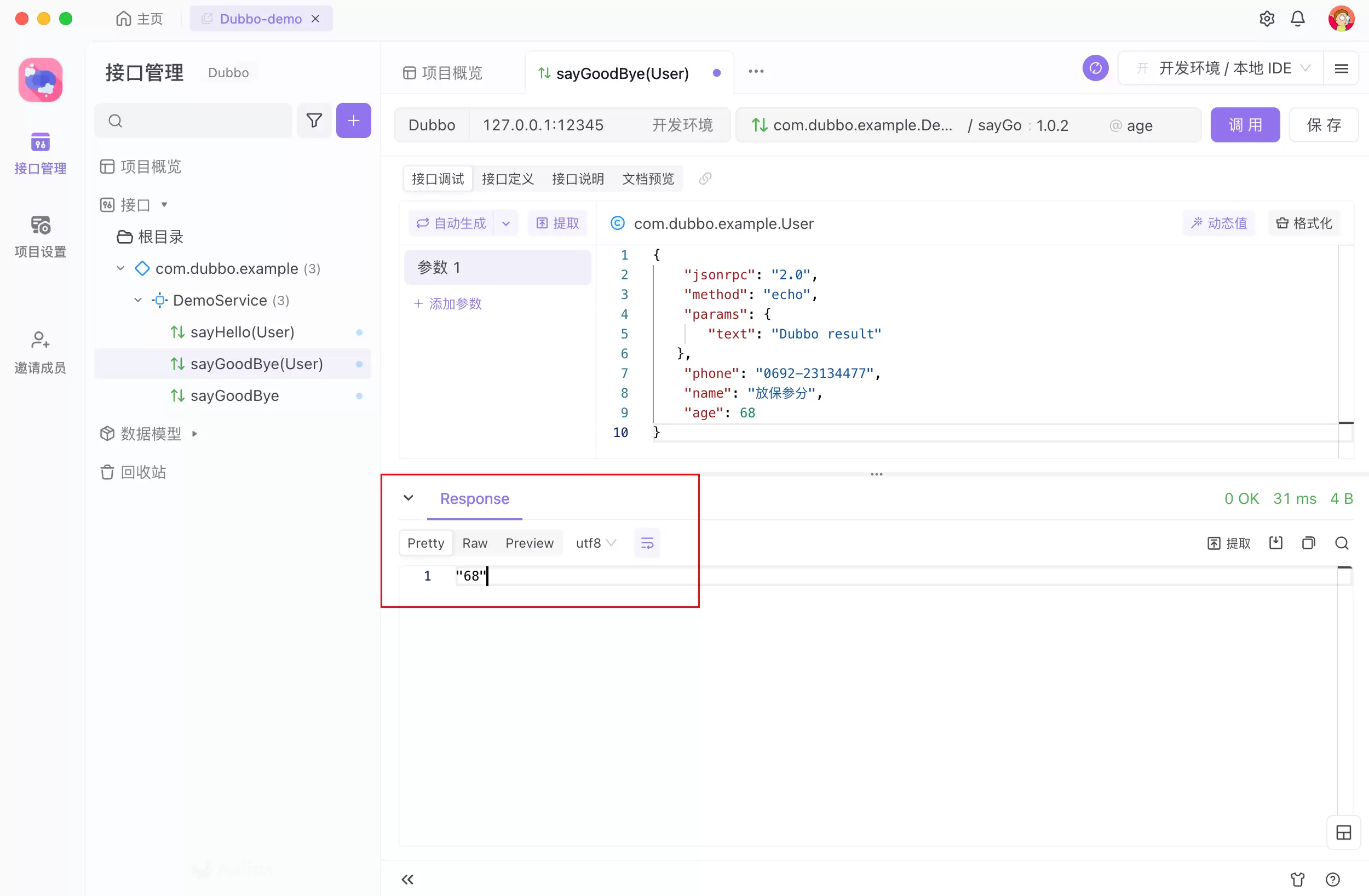Search in response magnifier icon

tap(1342, 543)
